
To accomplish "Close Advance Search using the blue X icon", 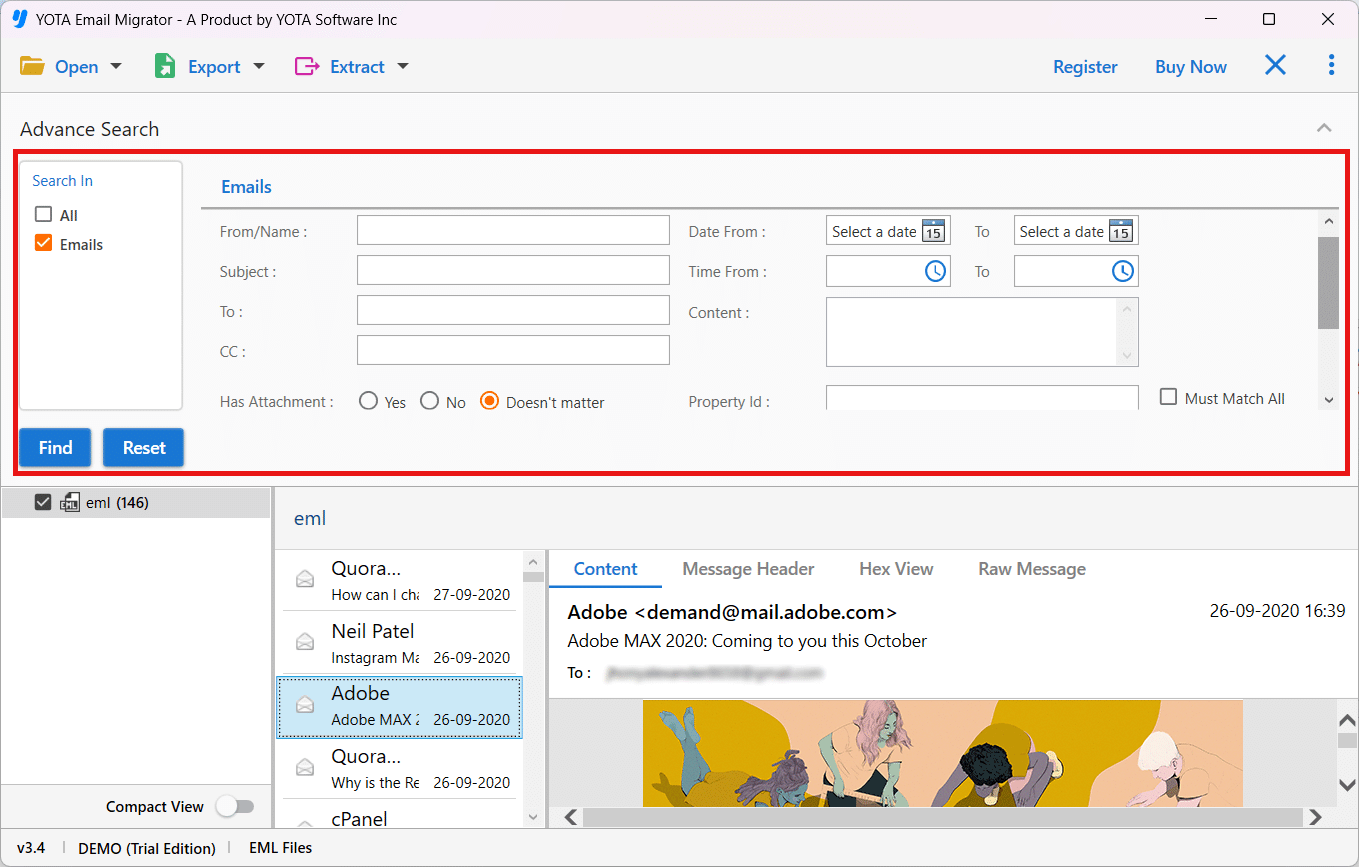I will (1275, 64).
